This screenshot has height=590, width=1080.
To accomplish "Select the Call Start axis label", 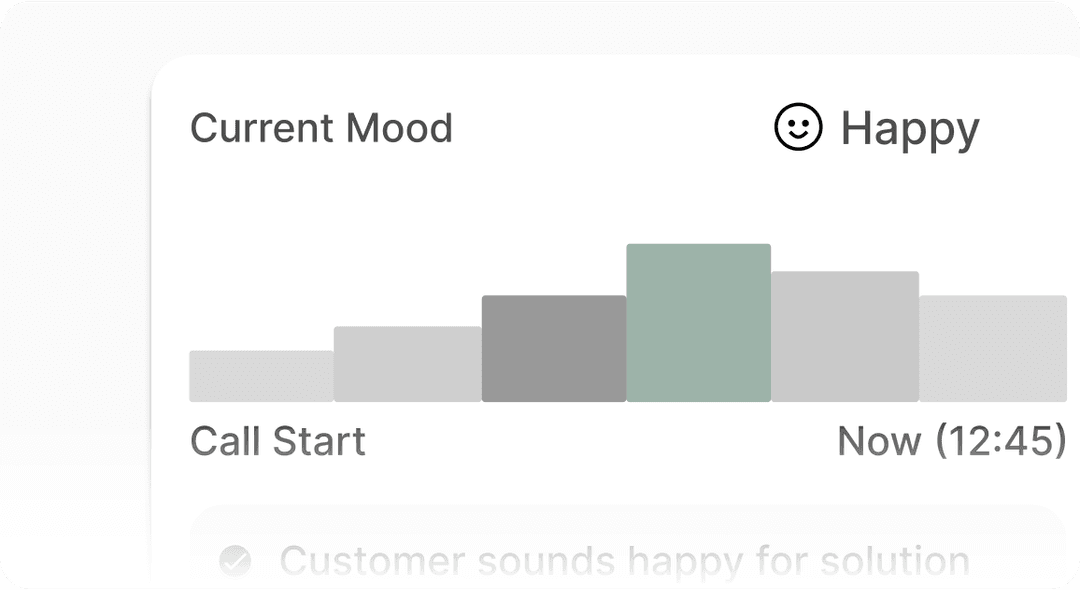I will (x=277, y=441).
